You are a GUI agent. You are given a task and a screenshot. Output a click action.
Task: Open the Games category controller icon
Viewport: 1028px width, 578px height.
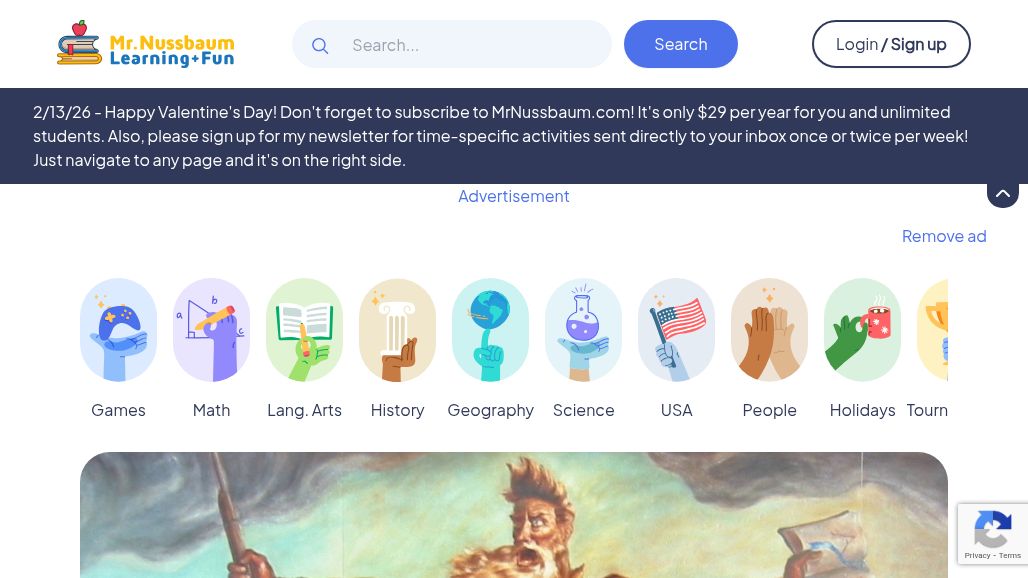point(118,330)
